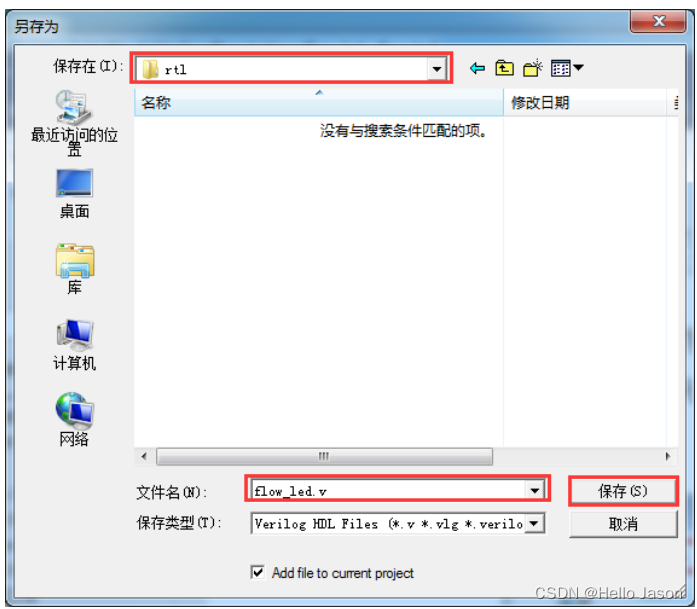Go up one folder level
The height and width of the screenshot is (609, 697).
coord(505,68)
